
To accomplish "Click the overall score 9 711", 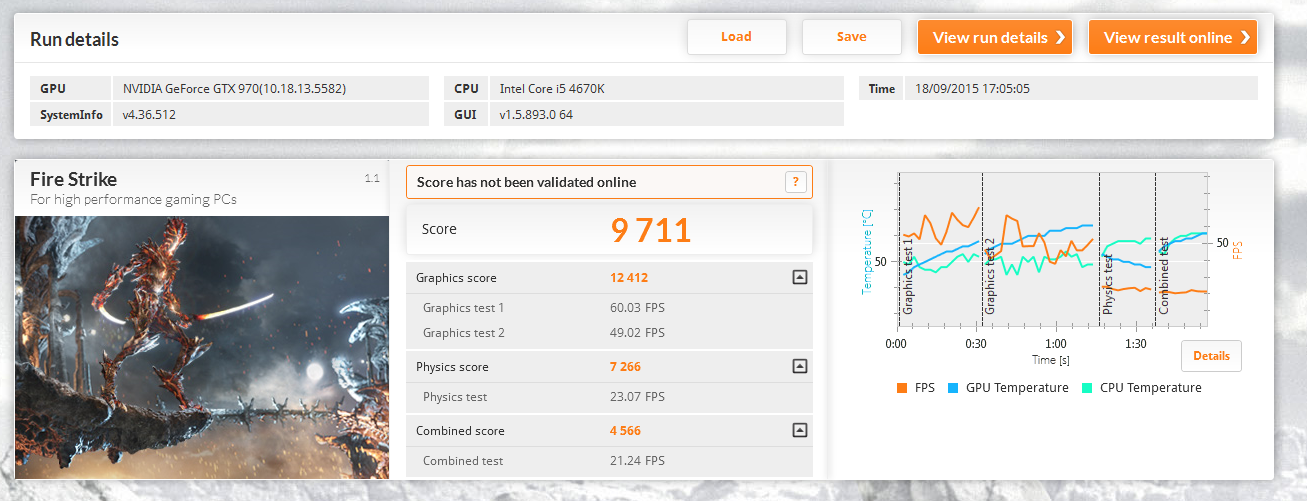I will tap(651, 230).
